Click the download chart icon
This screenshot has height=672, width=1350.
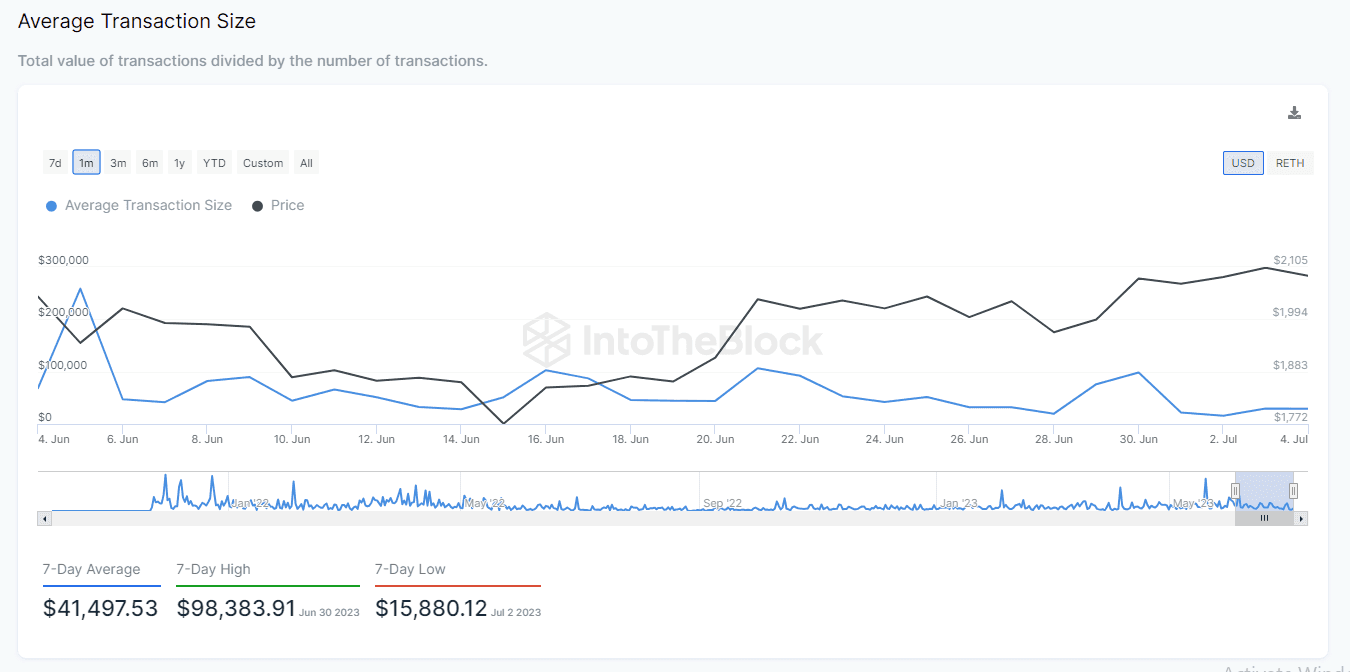click(x=1294, y=113)
